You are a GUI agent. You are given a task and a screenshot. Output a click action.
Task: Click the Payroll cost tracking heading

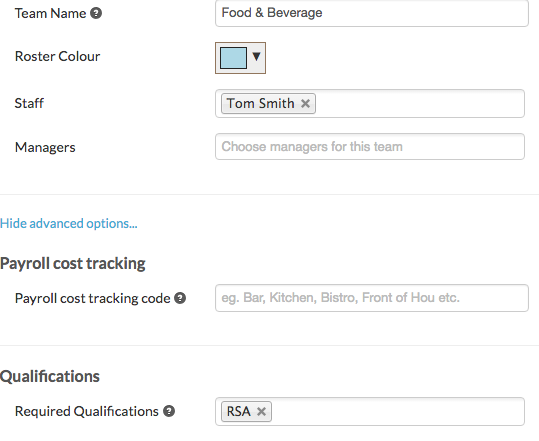(x=73, y=264)
